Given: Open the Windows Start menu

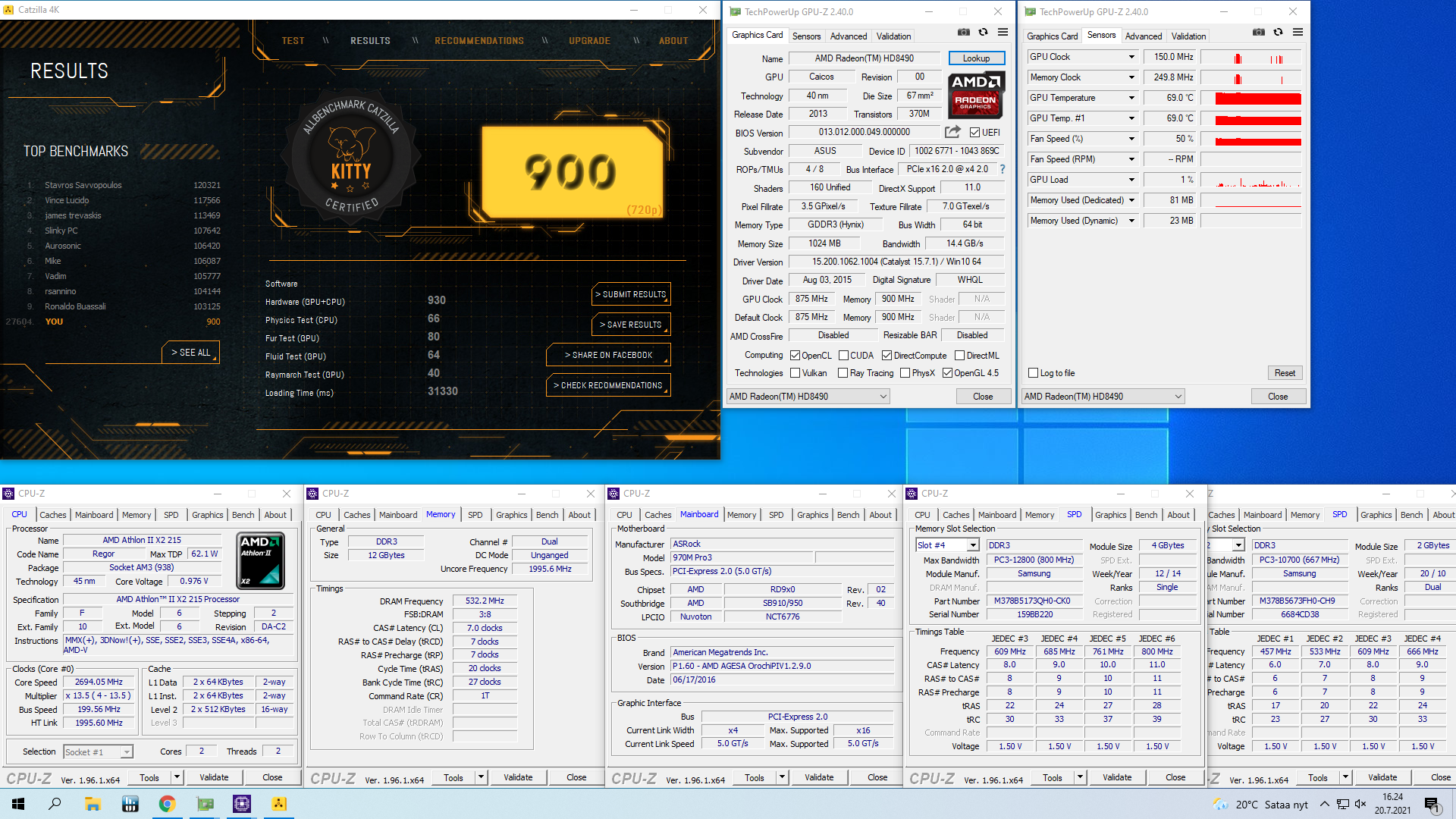Looking at the screenshot, I should point(18,804).
